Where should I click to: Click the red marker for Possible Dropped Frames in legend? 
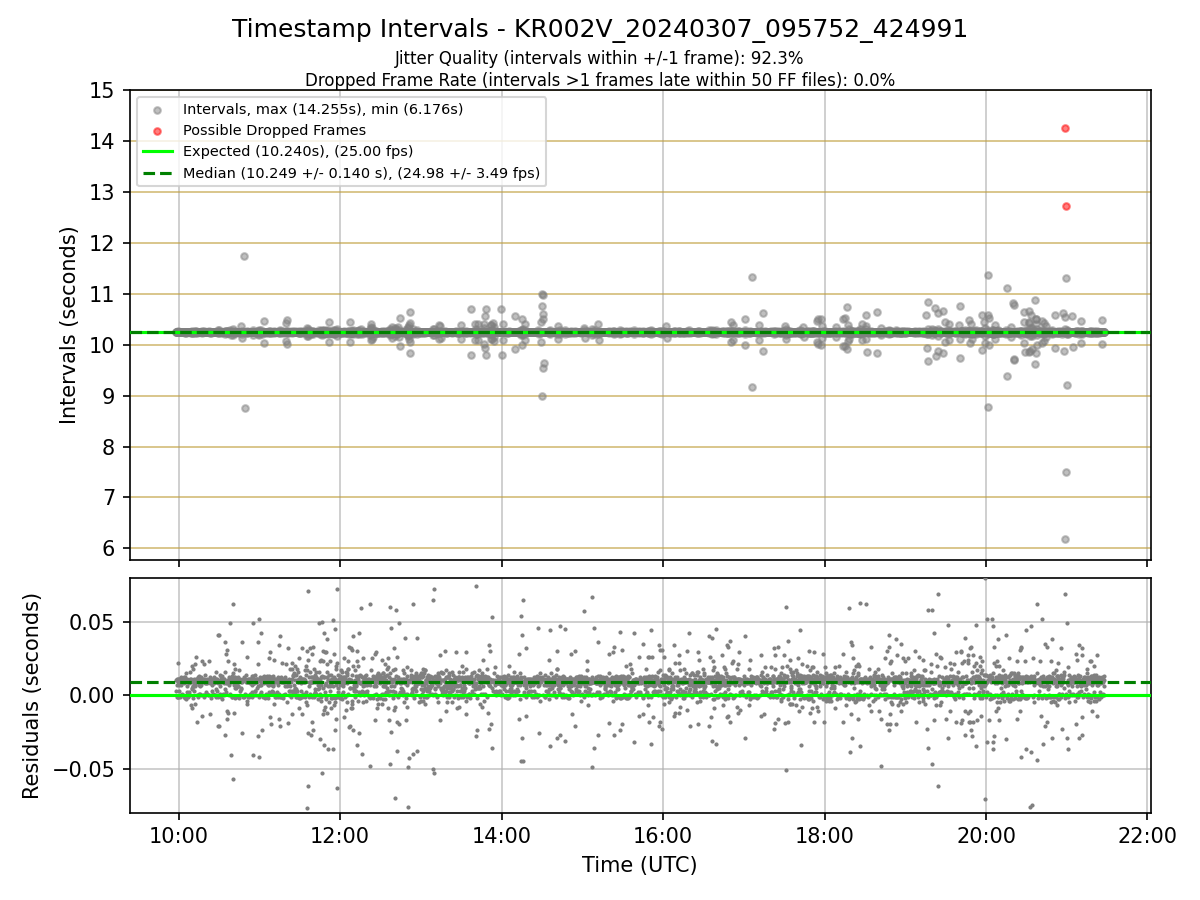(x=158, y=130)
